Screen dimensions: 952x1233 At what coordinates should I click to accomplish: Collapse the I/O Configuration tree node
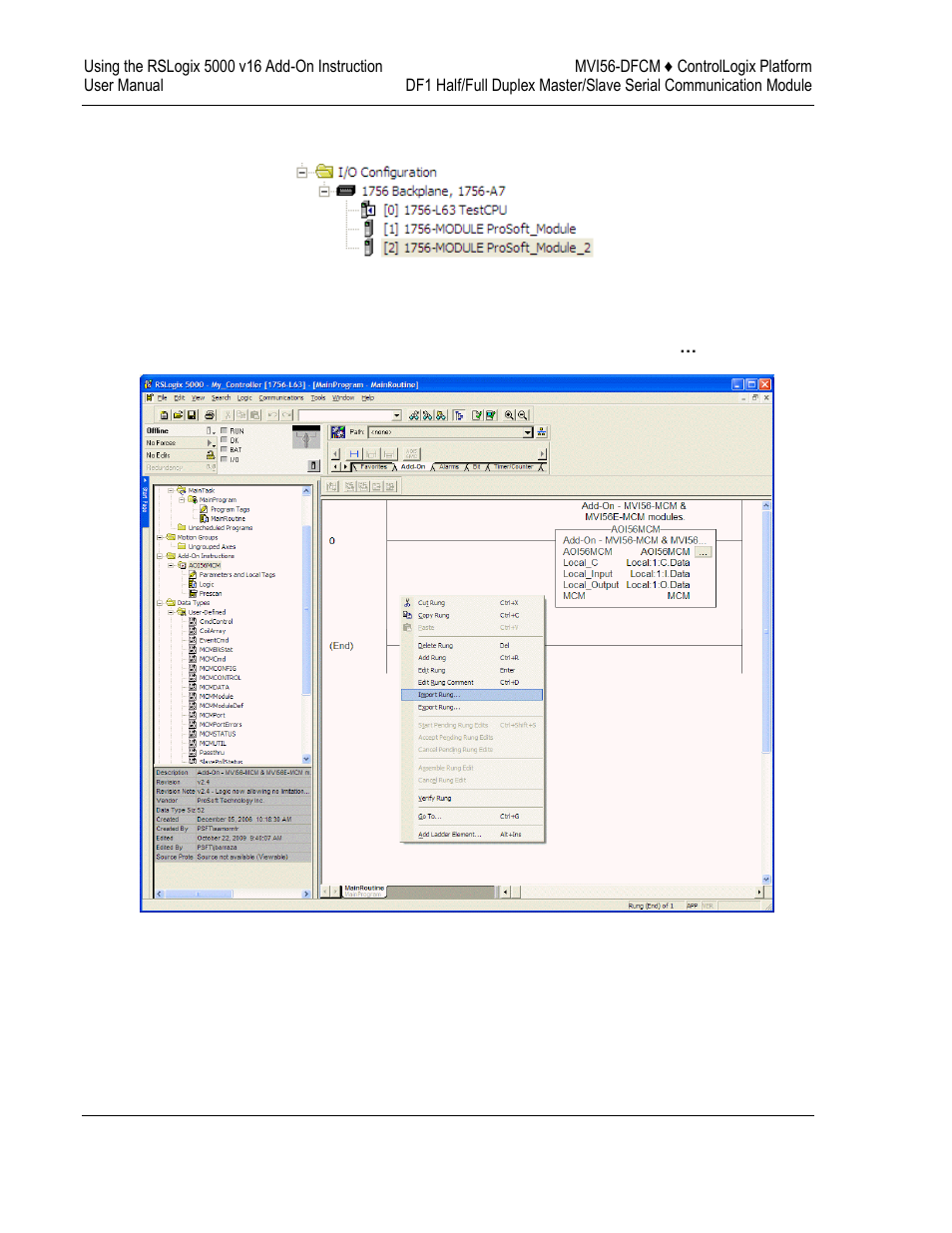coord(301,172)
